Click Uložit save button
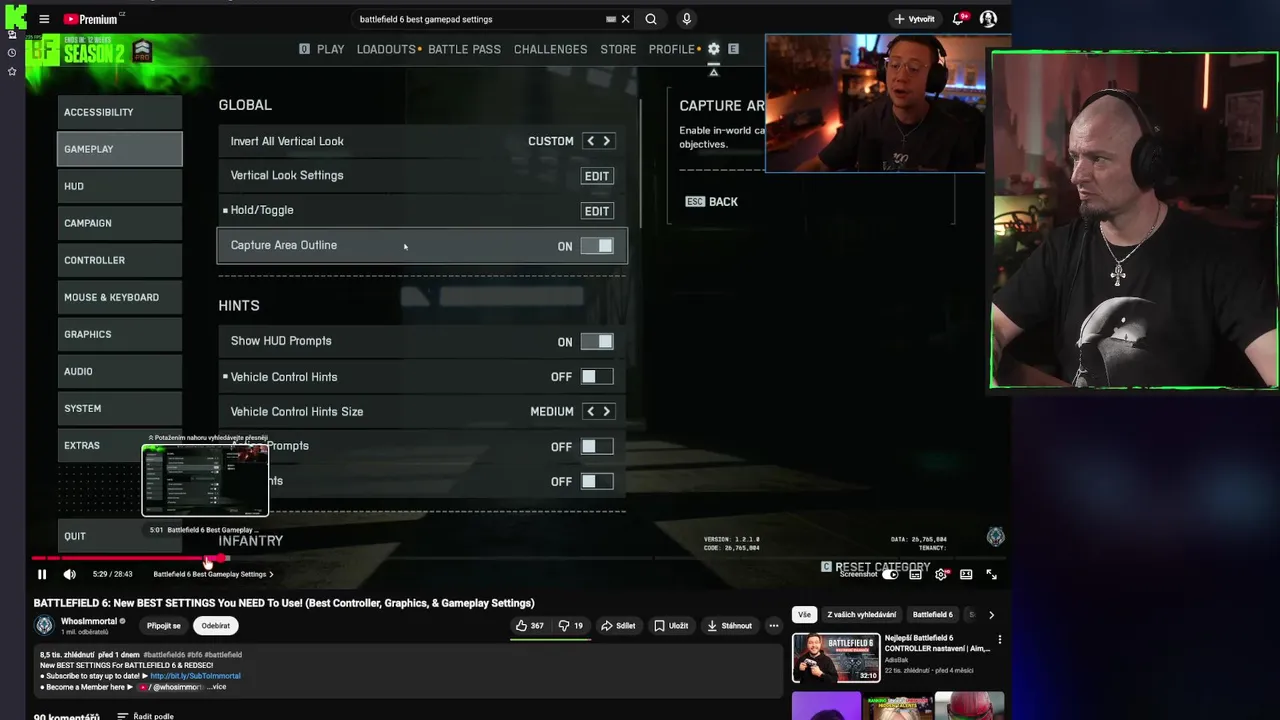The image size is (1280, 720). pyautogui.click(x=671, y=626)
